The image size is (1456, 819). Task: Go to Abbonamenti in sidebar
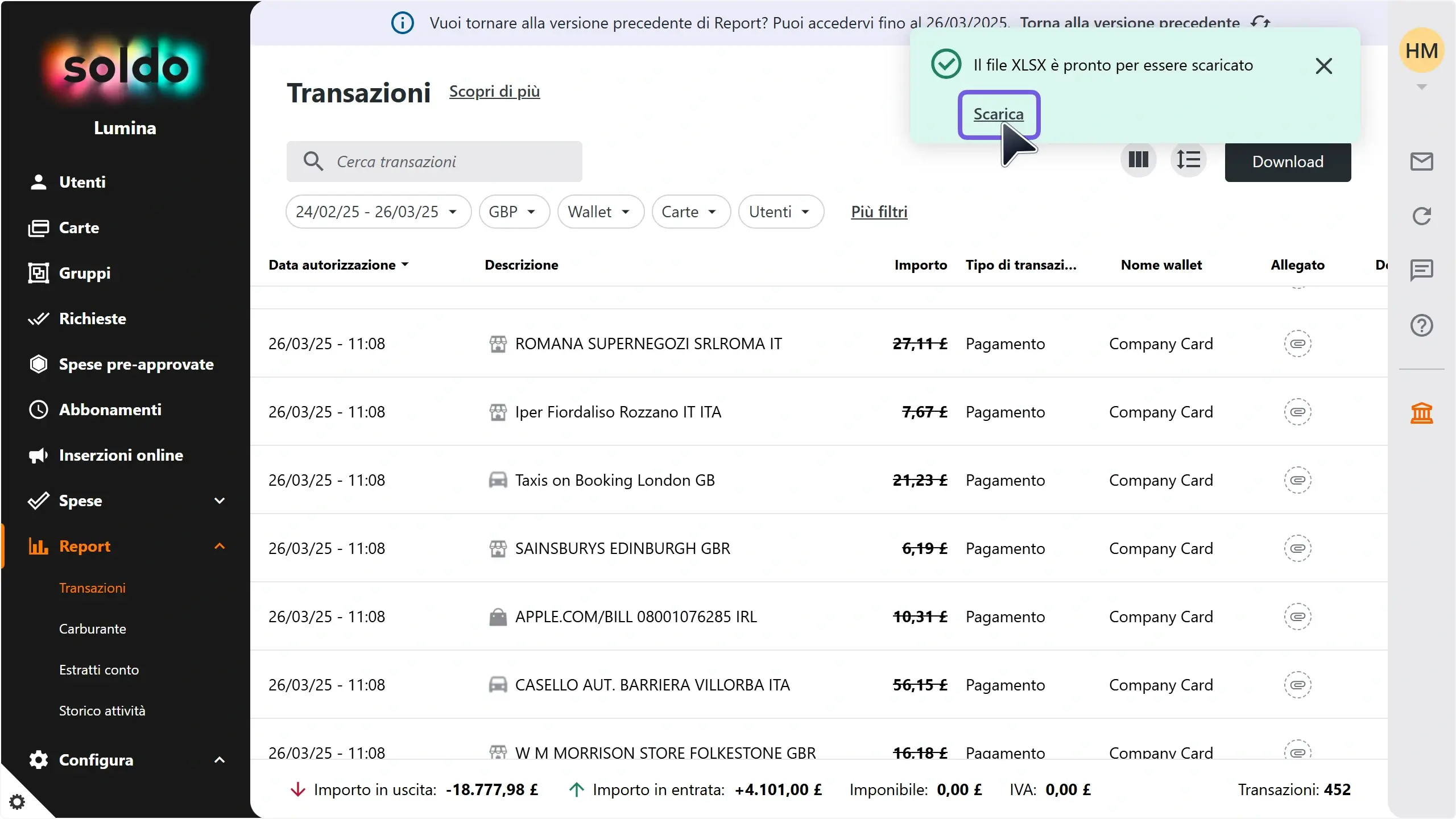click(95, 409)
